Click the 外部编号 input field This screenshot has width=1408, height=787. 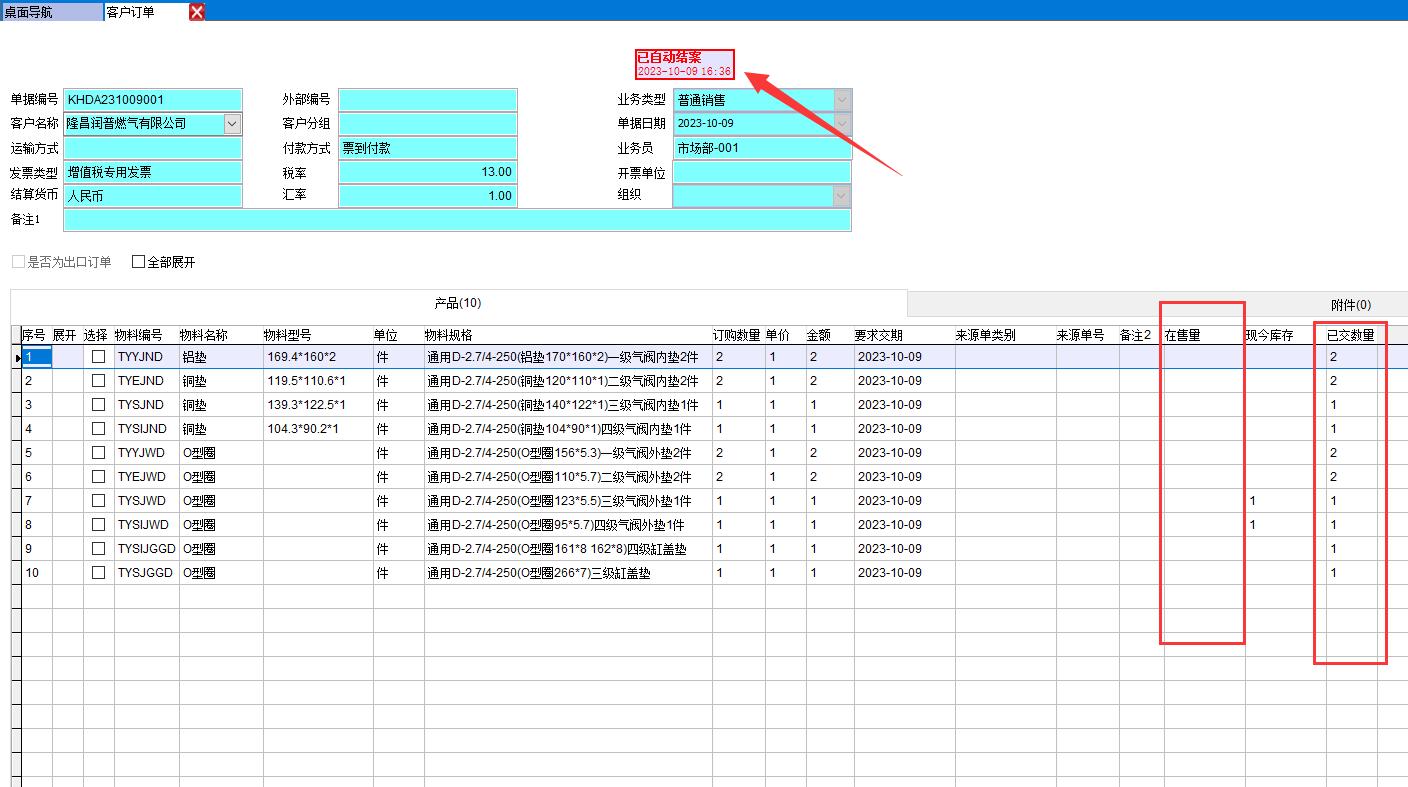(428, 100)
